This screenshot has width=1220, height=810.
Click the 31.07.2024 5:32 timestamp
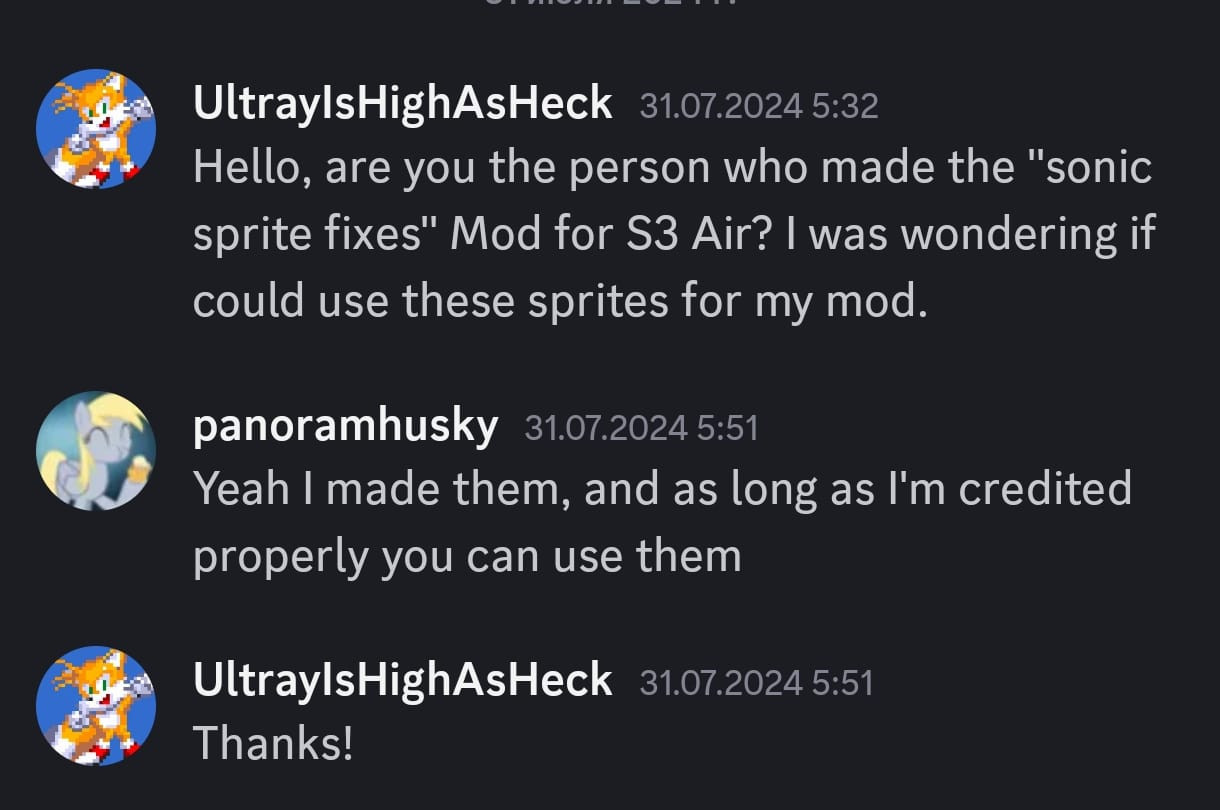[x=758, y=106]
